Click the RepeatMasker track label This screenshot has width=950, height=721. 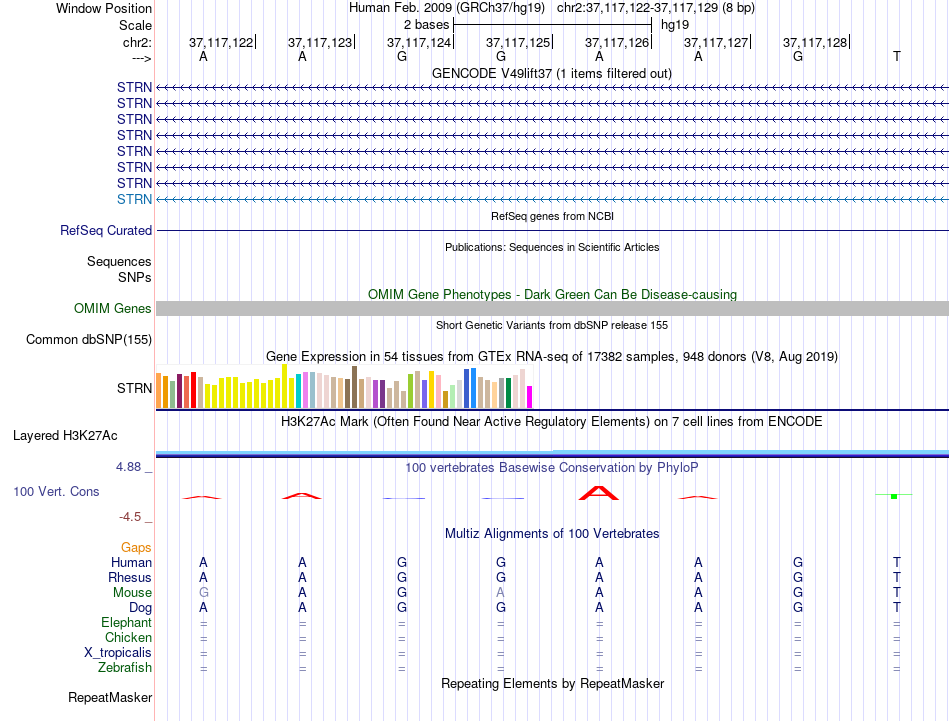[x=110, y=697]
